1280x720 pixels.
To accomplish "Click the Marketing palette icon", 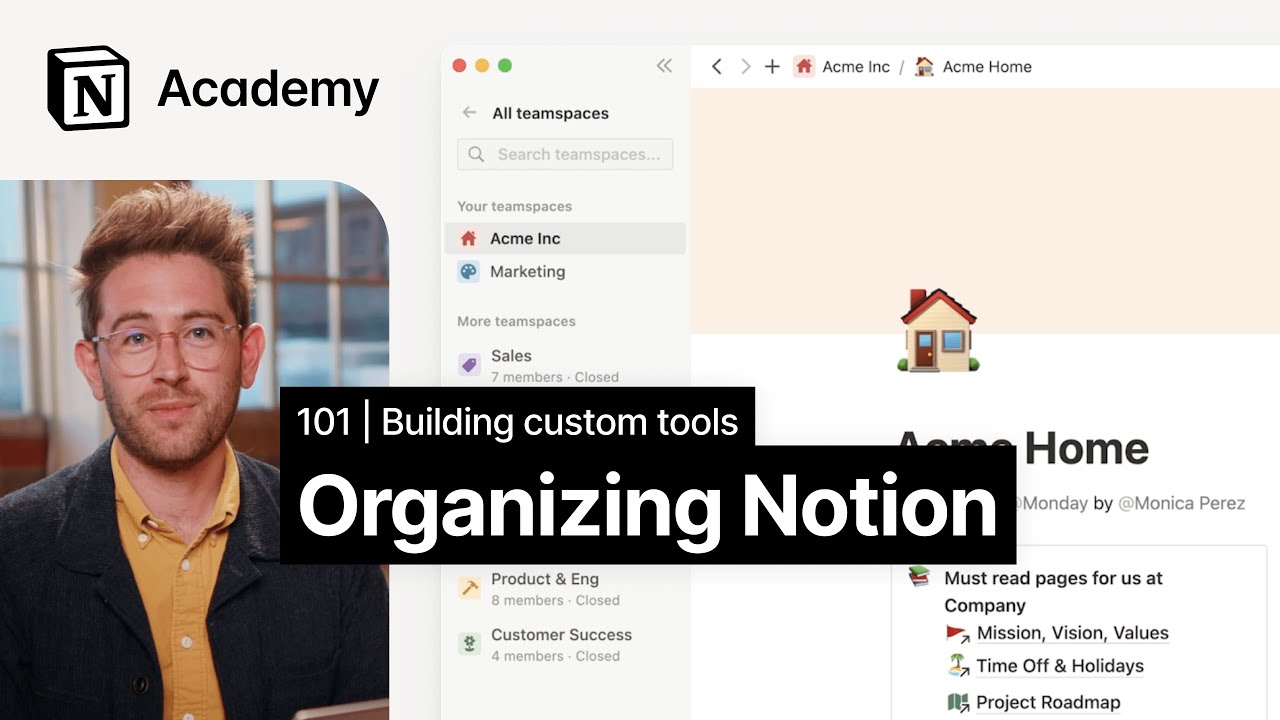I will coord(468,272).
